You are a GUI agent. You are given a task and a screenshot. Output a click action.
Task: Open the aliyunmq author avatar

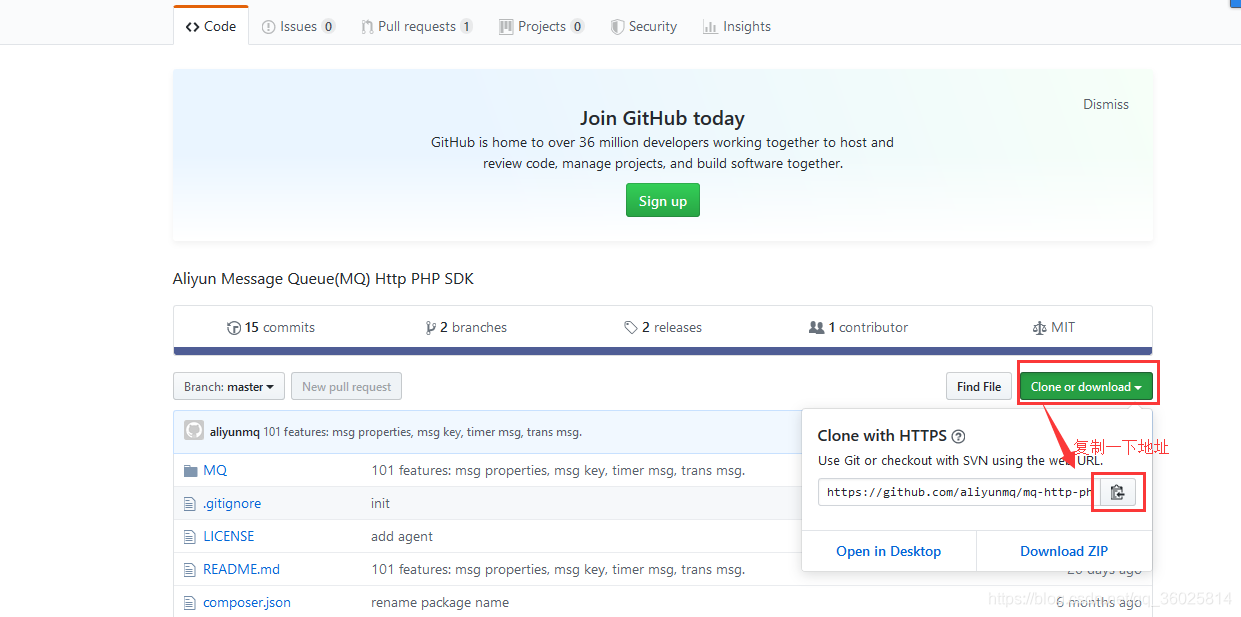[194, 431]
